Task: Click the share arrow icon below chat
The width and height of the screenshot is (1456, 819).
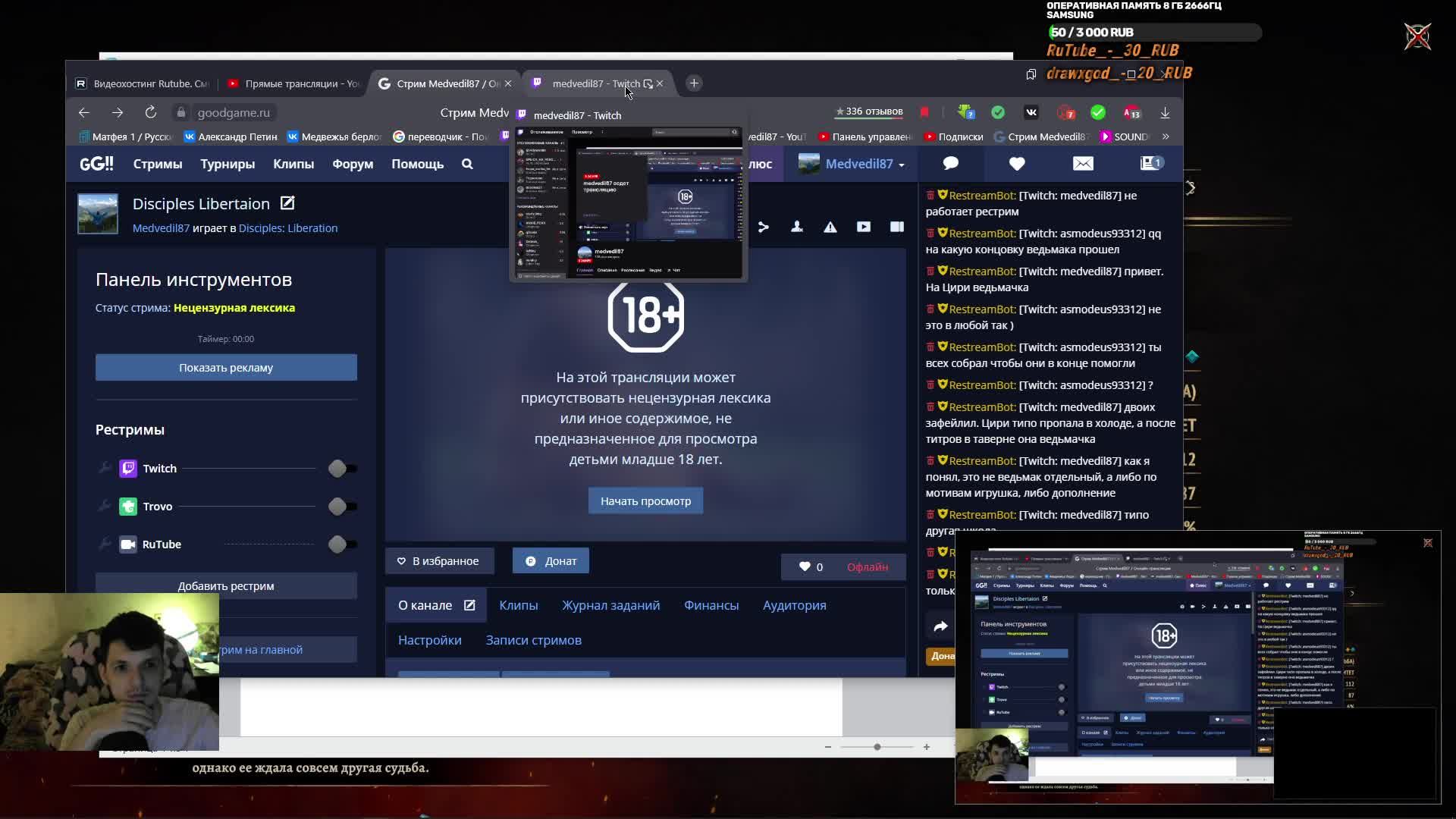Action: (x=940, y=626)
